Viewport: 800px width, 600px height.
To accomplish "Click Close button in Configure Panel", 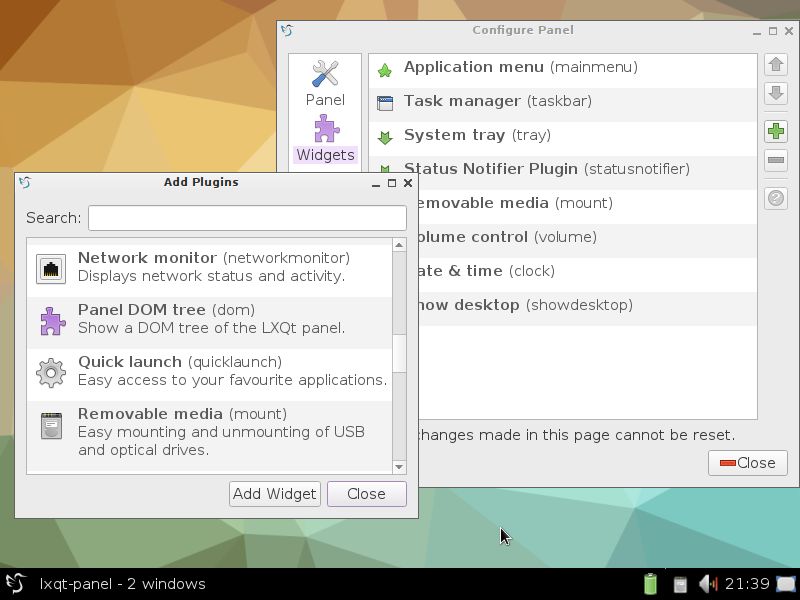I will pyautogui.click(x=747, y=463).
